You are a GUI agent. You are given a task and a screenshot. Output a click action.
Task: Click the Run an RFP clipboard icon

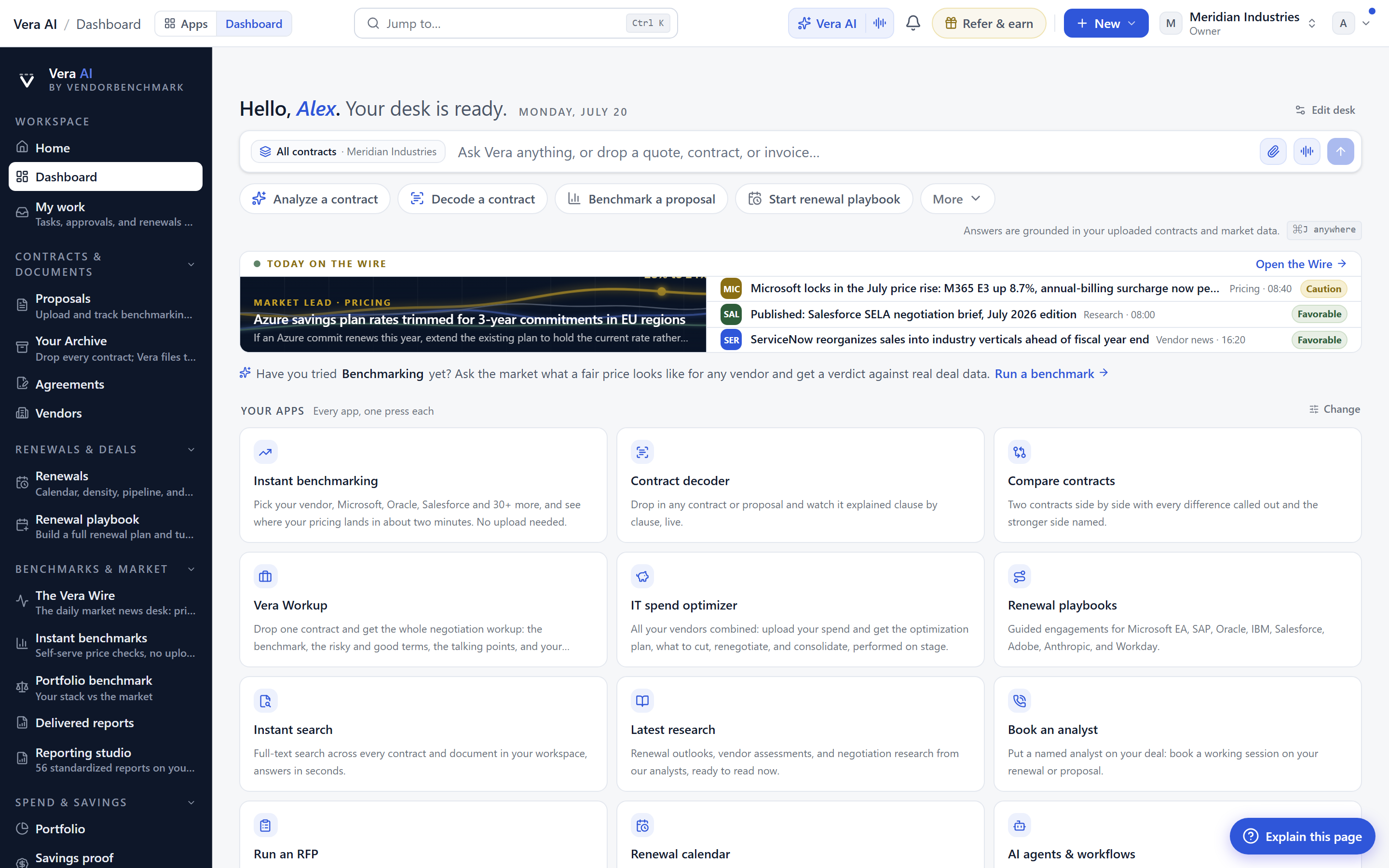[x=265, y=826]
